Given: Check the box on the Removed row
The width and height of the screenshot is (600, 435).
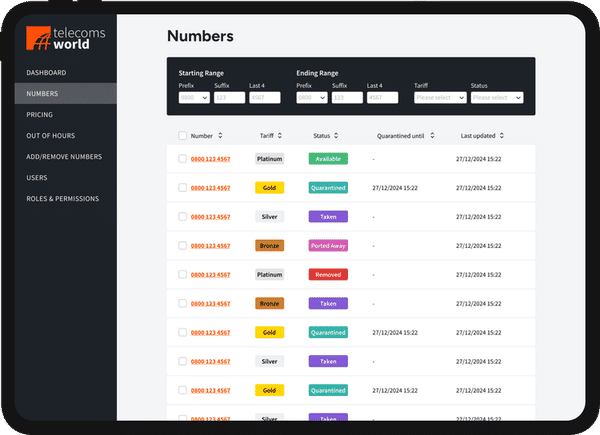Looking at the screenshot, I should pyautogui.click(x=183, y=275).
